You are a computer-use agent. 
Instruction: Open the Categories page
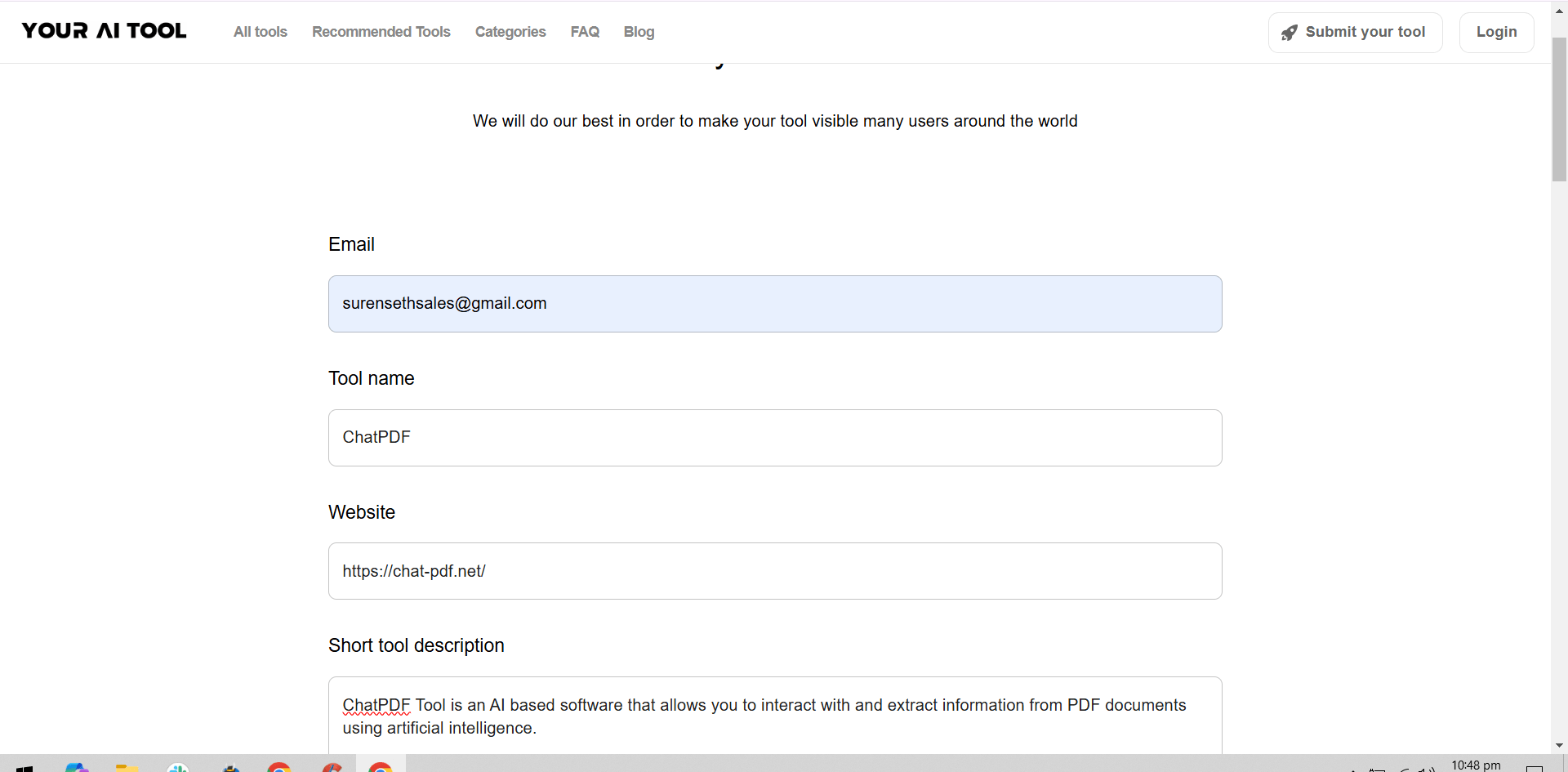pyautogui.click(x=510, y=32)
